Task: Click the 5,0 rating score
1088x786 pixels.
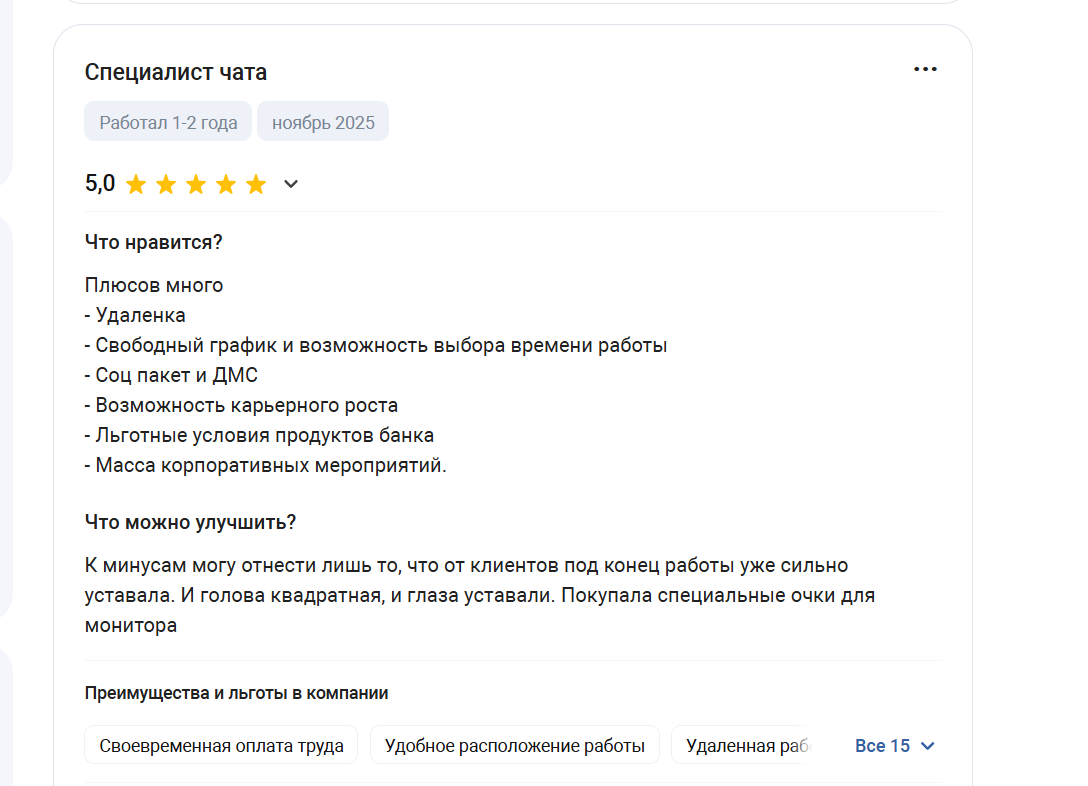Action: 100,184
